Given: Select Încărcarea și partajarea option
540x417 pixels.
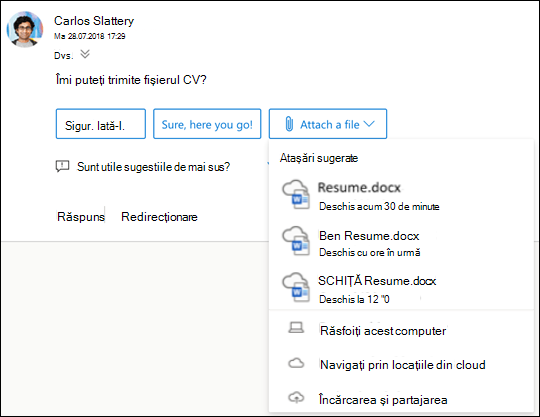Looking at the screenshot, I should (401, 399).
